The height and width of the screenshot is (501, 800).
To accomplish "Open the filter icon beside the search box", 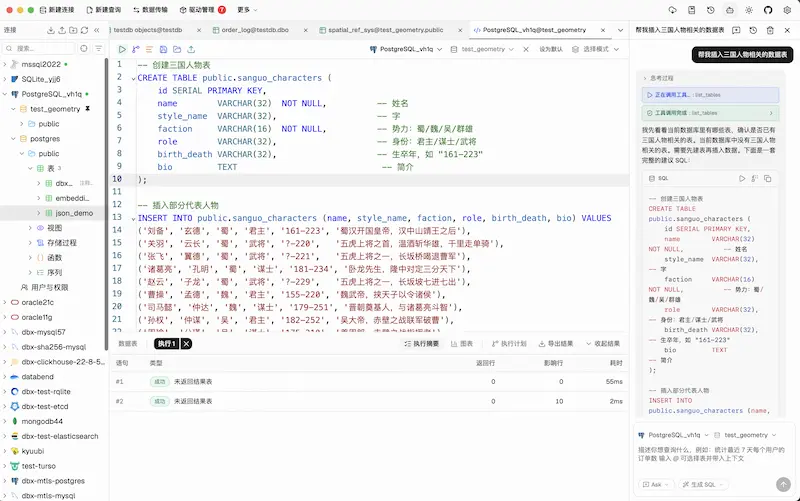I will pos(98,48).
